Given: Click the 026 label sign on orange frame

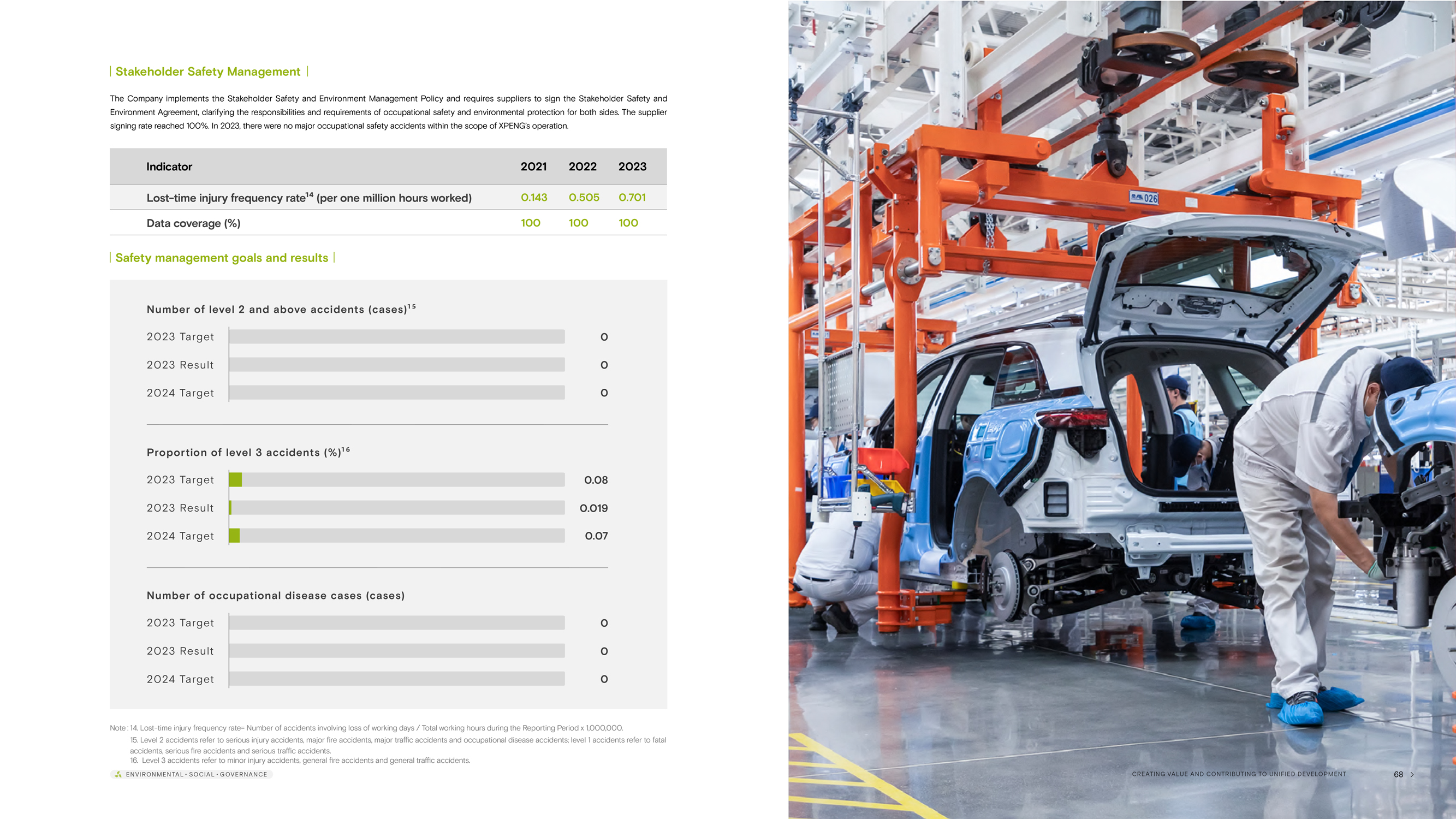Looking at the screenshot, I should pyautogui.click(x=1143, y=198).
